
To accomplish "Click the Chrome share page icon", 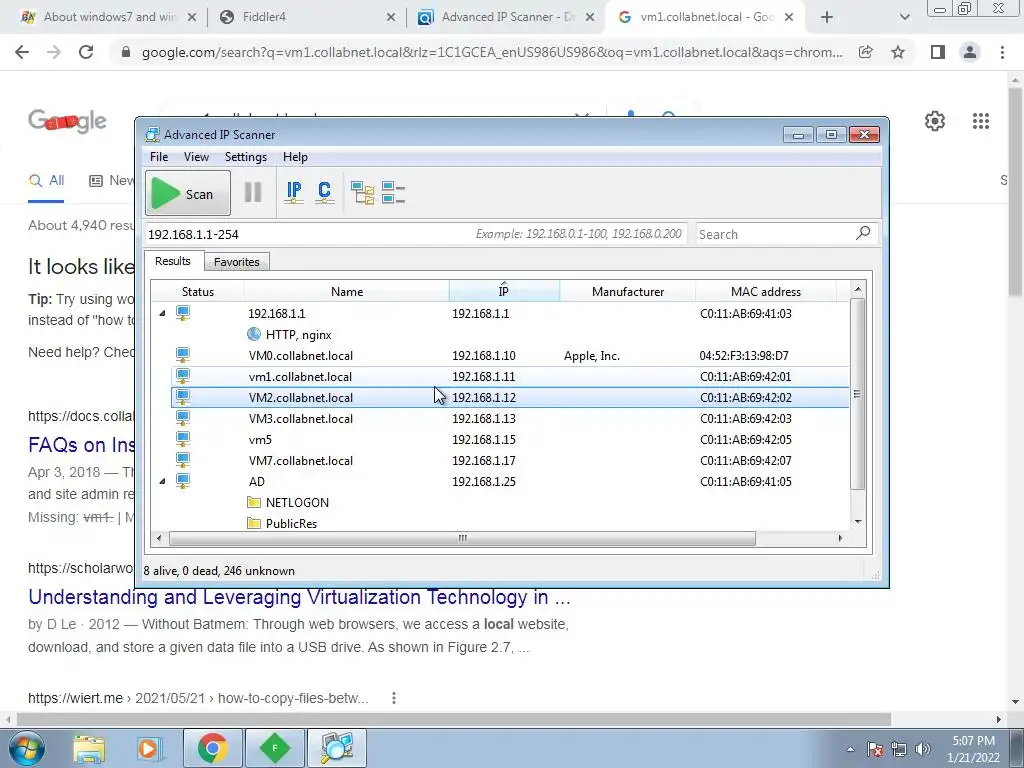I will coord(866,52).
